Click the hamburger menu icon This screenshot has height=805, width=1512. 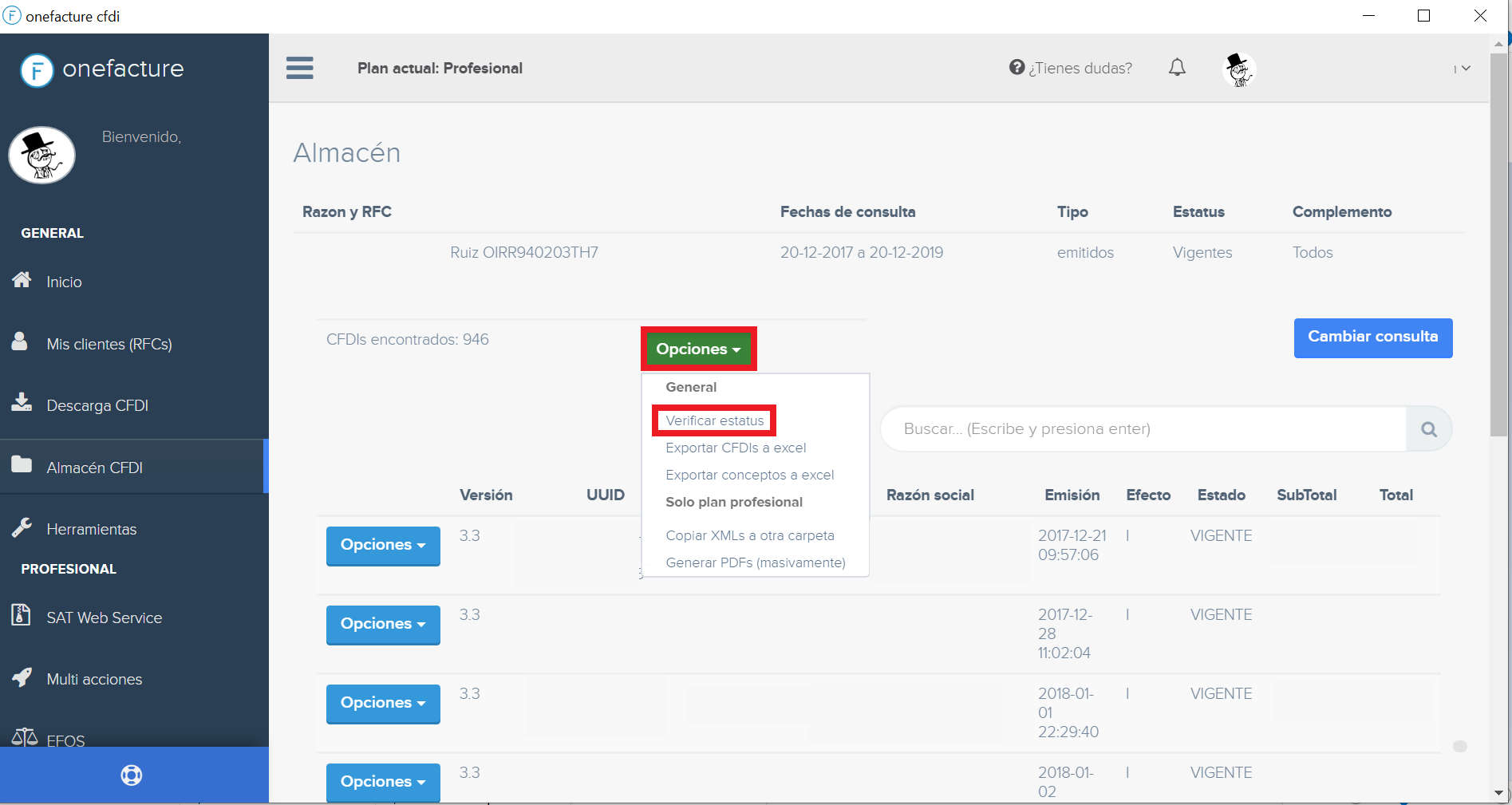[299, 68]
